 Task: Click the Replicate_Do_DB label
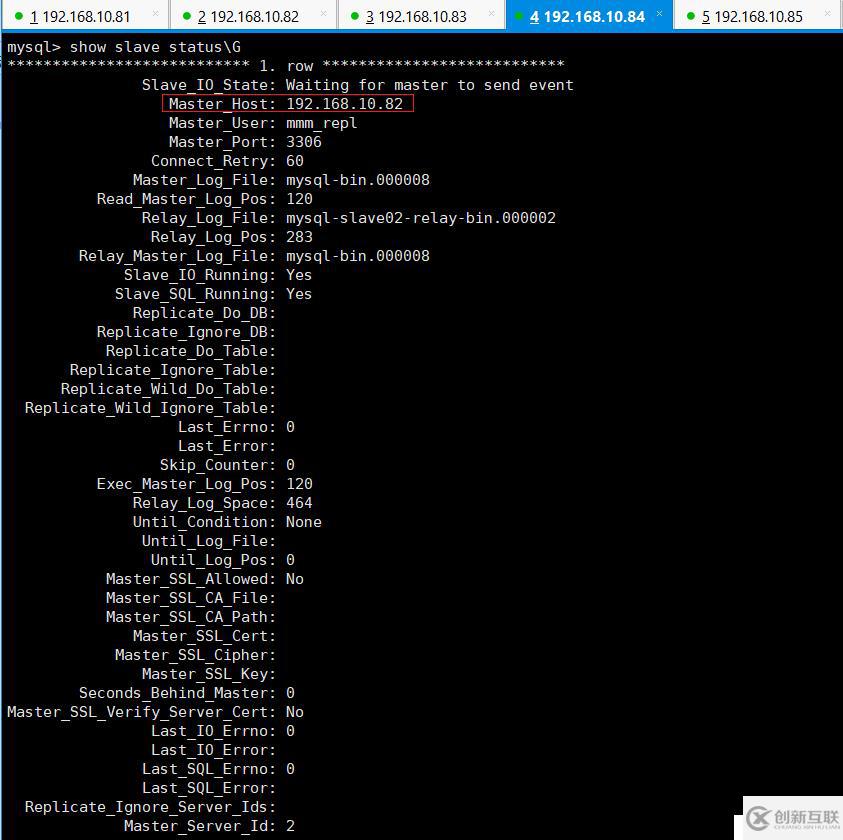point(204,313)
